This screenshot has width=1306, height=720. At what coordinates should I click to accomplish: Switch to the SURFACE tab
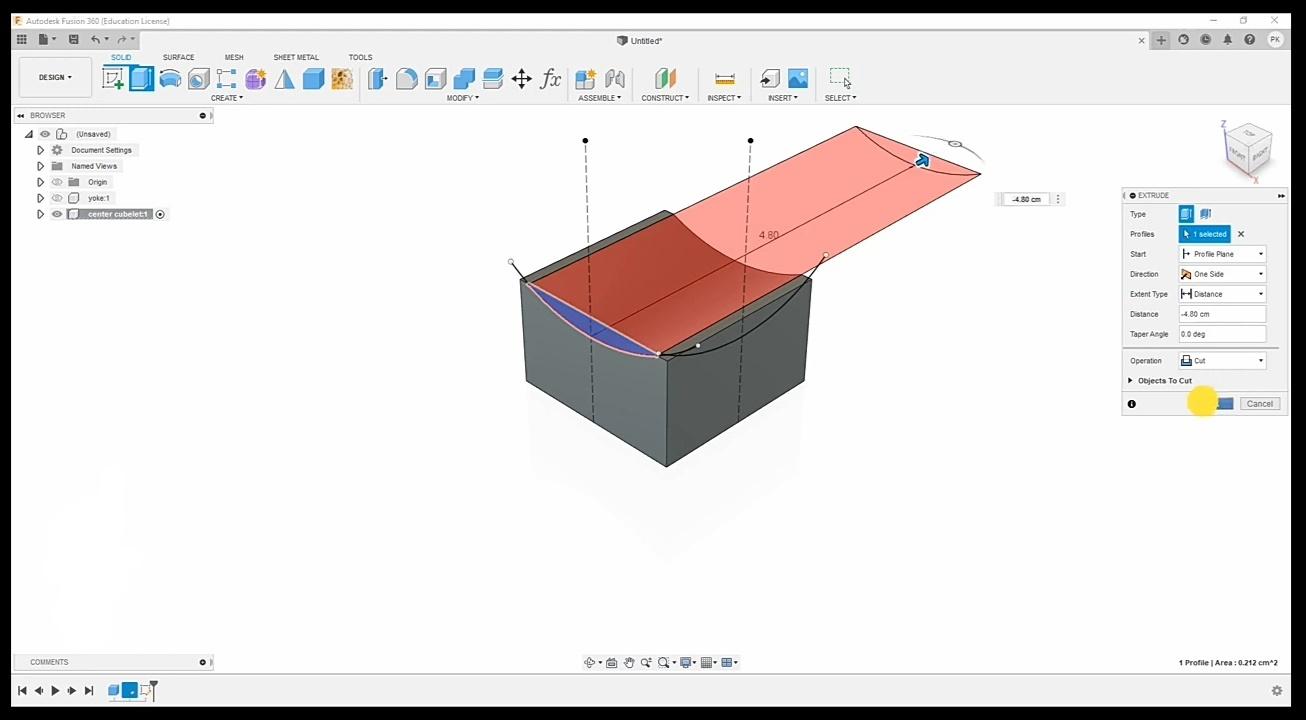tap(179, 57)
